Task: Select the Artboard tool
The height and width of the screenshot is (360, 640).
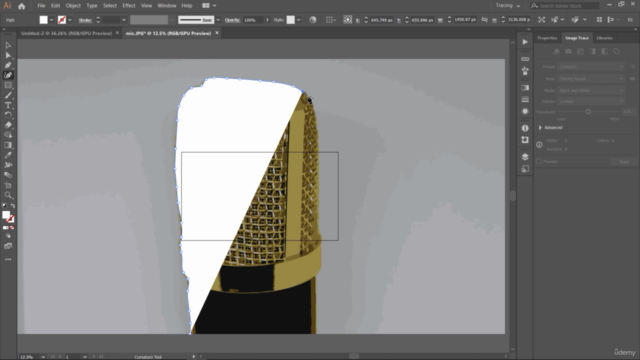Action: [8, 185]
